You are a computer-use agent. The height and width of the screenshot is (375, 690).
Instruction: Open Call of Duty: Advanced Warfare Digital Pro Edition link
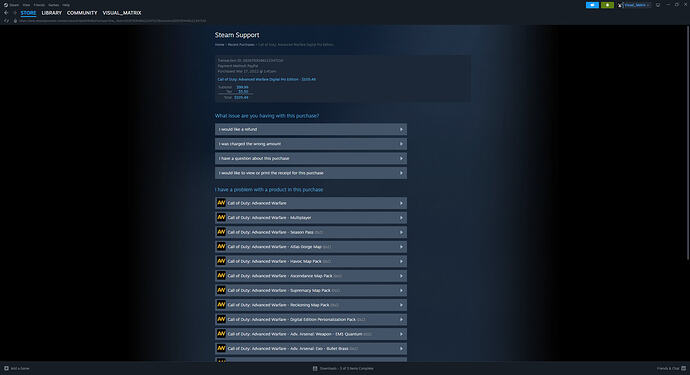coord(267,79)
